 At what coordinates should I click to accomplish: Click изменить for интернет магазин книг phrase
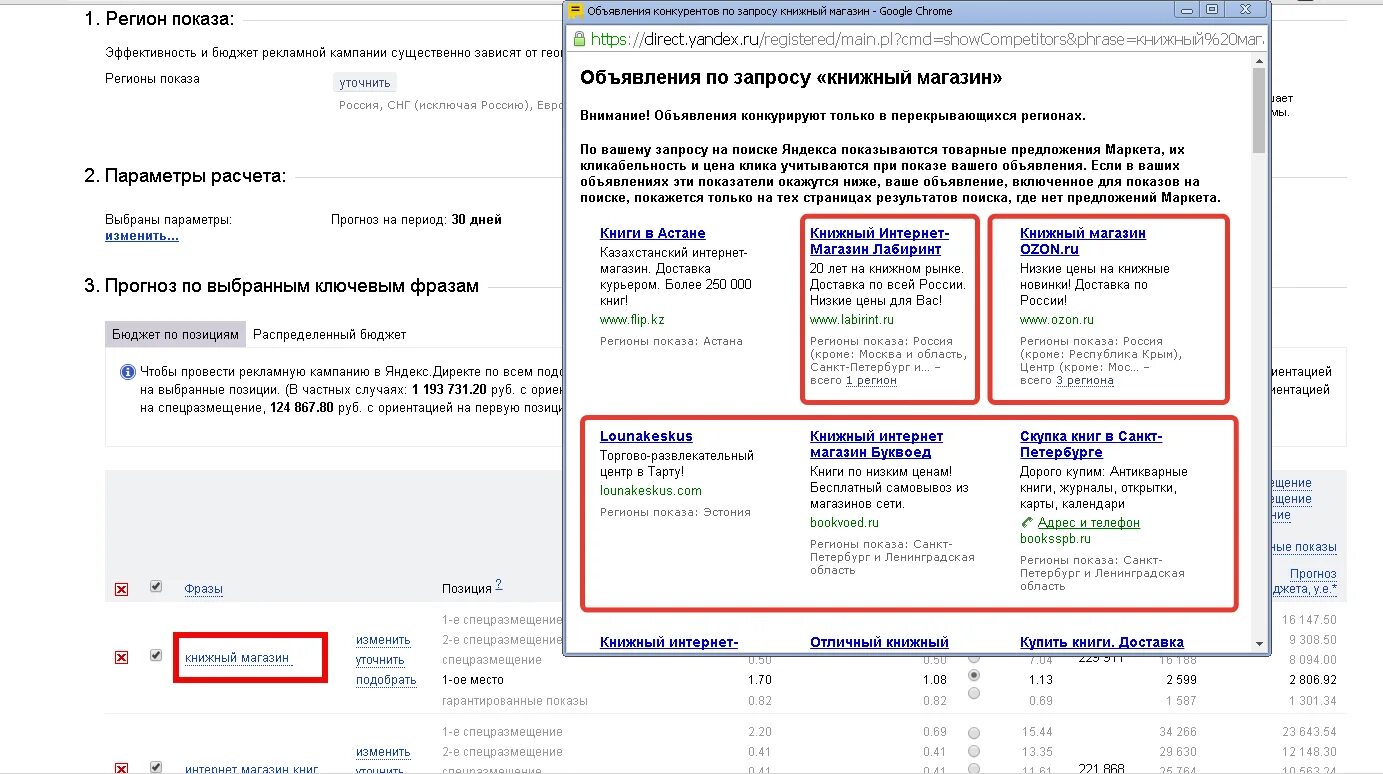coord(383,752)
